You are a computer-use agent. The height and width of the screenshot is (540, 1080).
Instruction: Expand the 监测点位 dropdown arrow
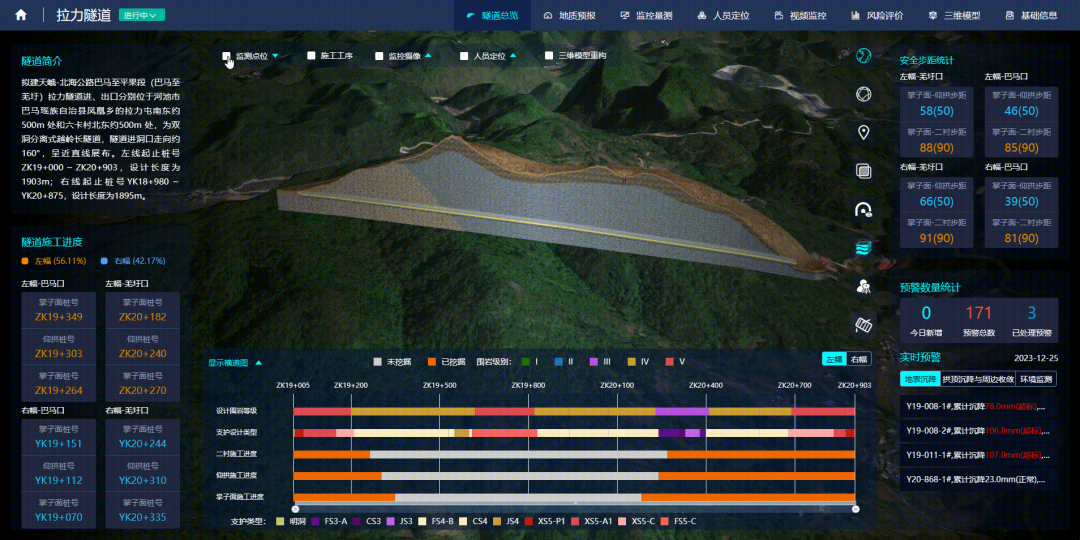[x=275, y=56]
